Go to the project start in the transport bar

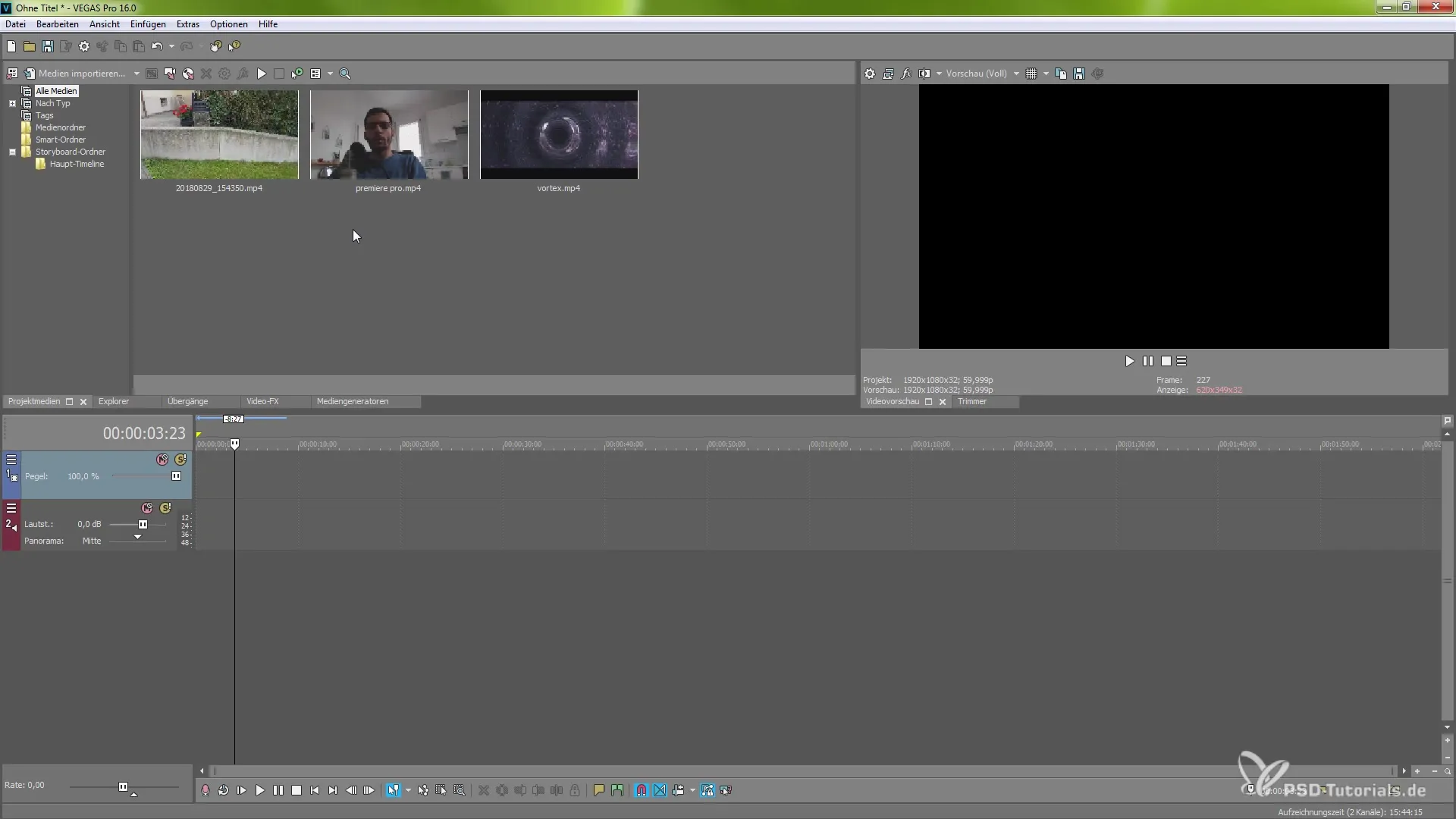(x=315, y=790)
